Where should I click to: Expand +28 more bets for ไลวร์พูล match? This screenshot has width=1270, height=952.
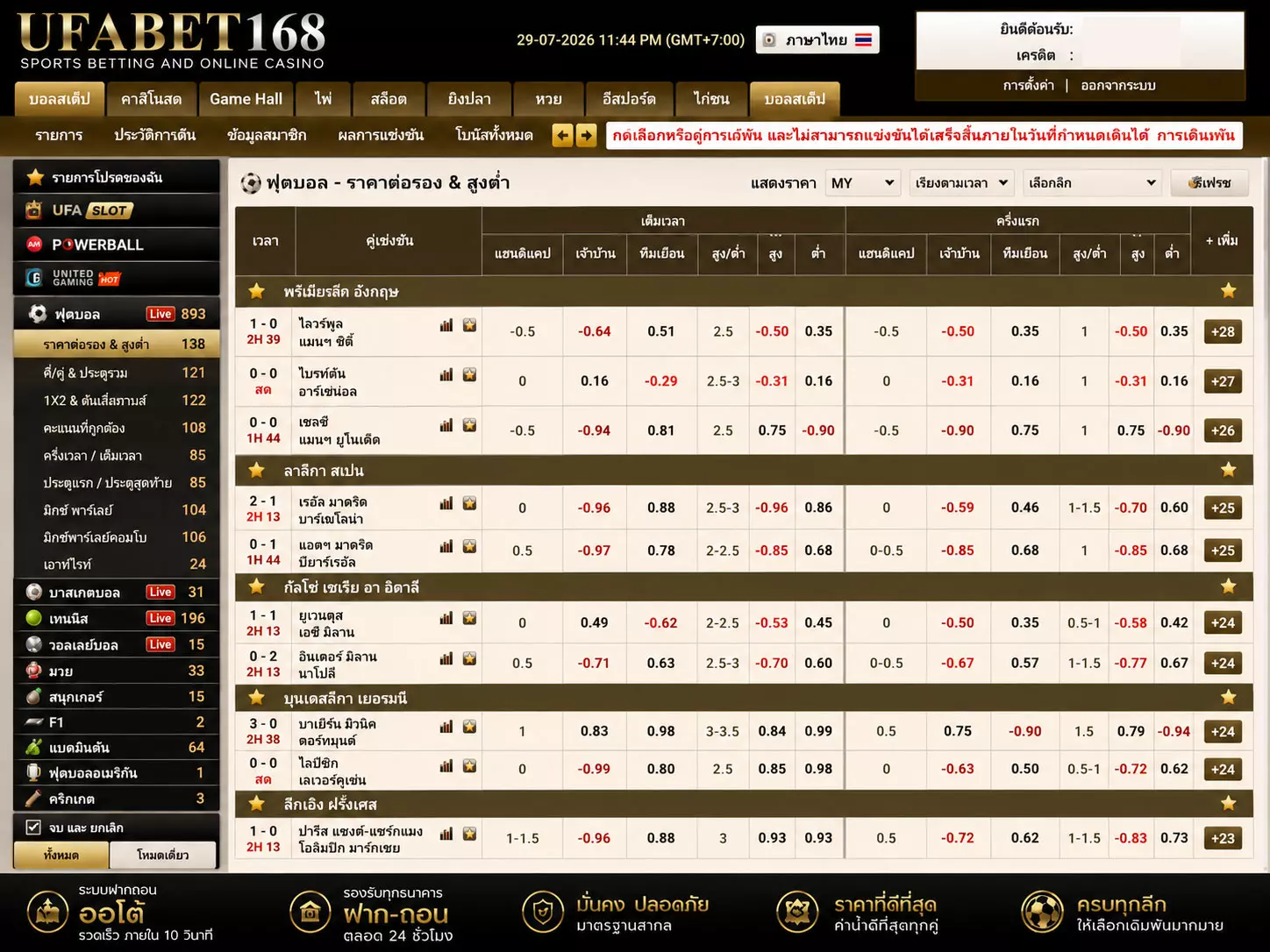[1223, 331]
